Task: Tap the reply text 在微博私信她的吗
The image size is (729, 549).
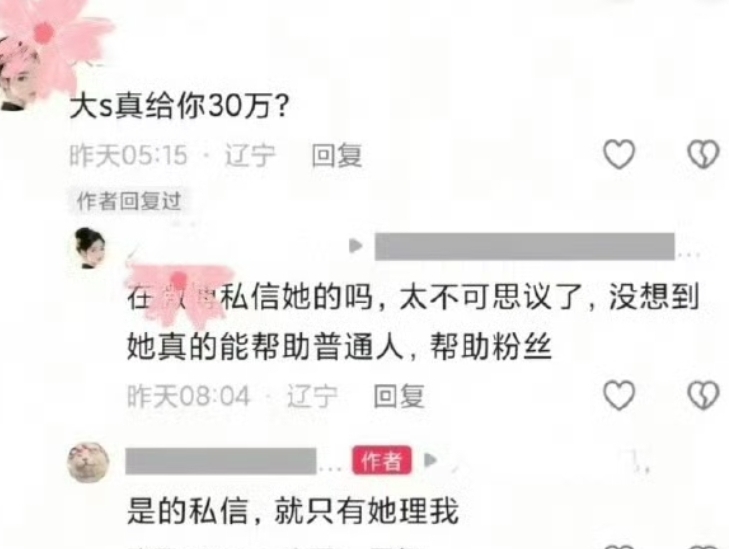Action: pos(250,297)
